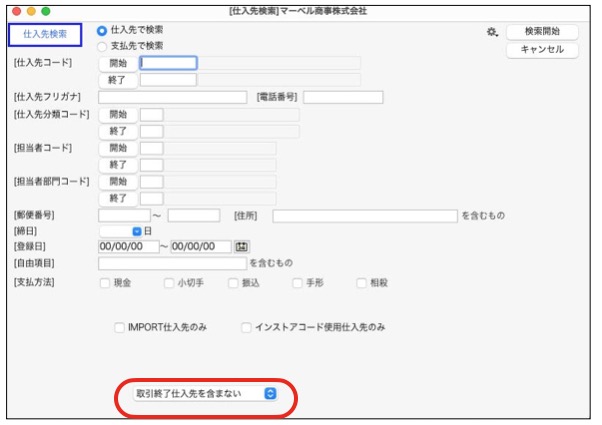The height and width of the screenshot is (425, 602).
Task: Click into the 住所 text field
Action: [x=365, y=215]
